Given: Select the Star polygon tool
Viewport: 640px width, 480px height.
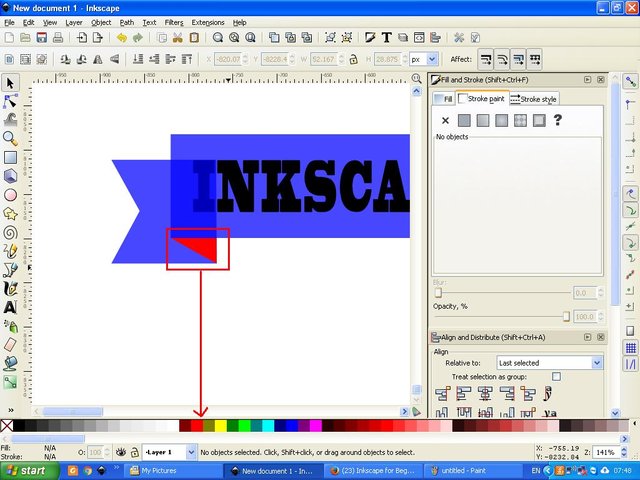Looking at the screenshot, I should [10, 214].
